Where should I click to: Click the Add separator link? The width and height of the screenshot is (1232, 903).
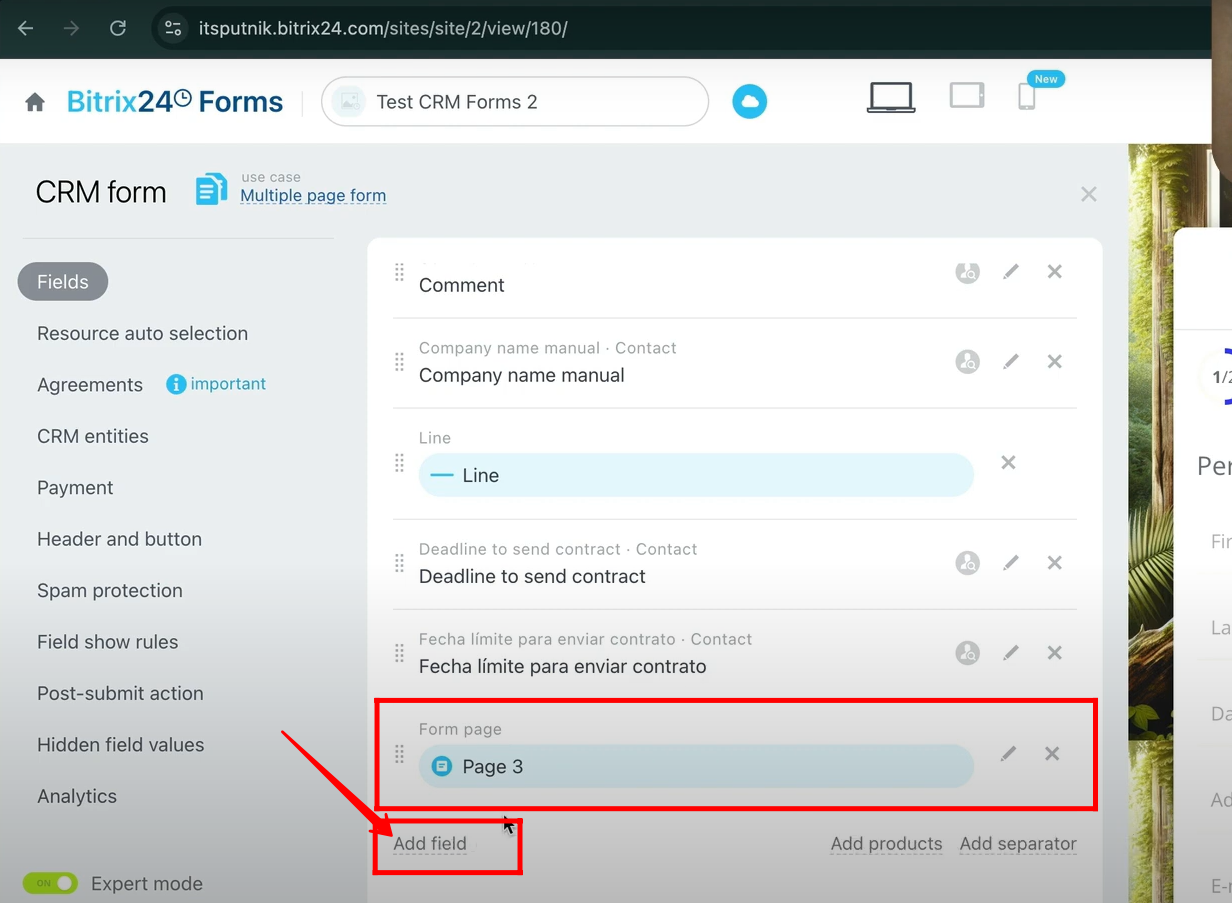[1018, 844]
